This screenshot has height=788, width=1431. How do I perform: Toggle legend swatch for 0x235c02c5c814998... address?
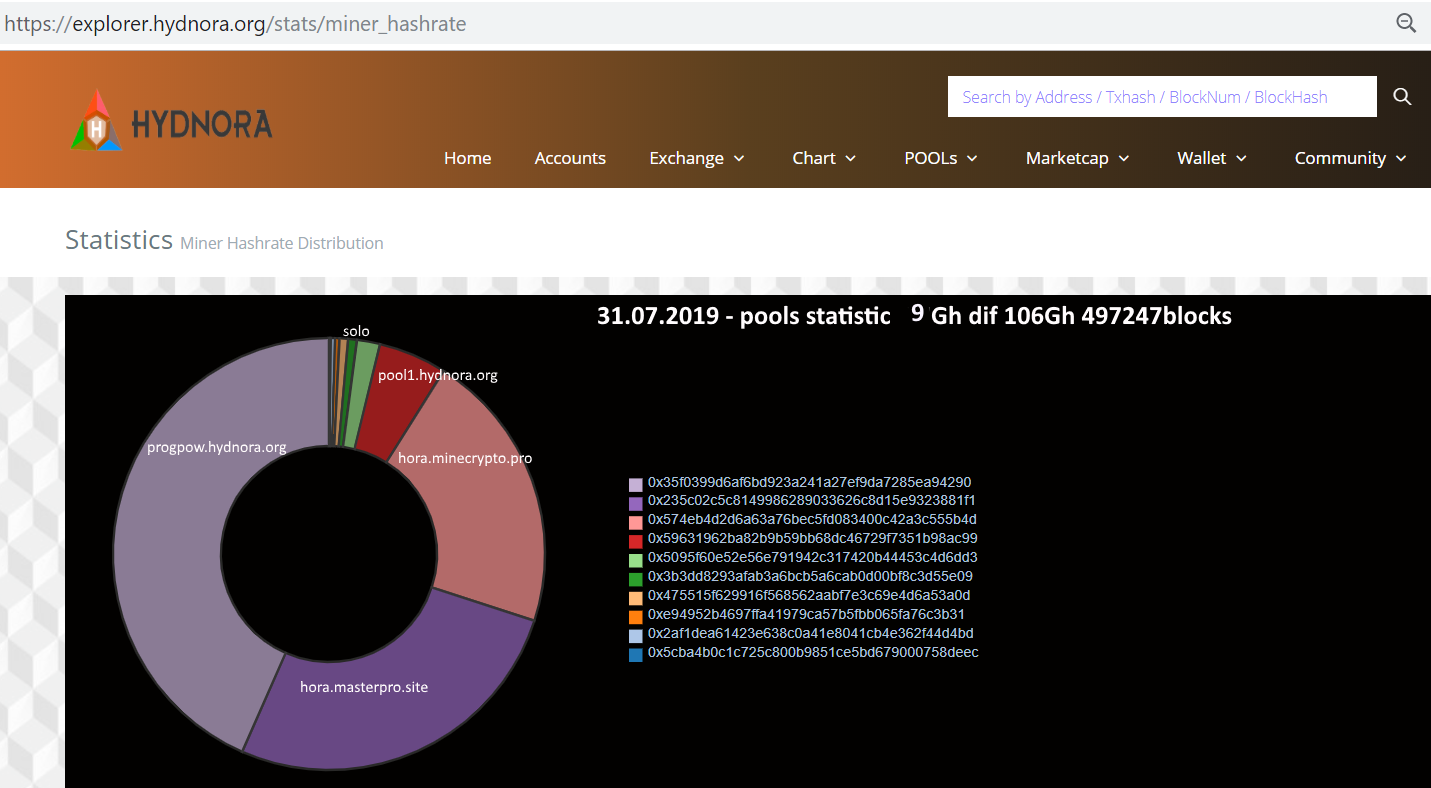click(636, 503)
